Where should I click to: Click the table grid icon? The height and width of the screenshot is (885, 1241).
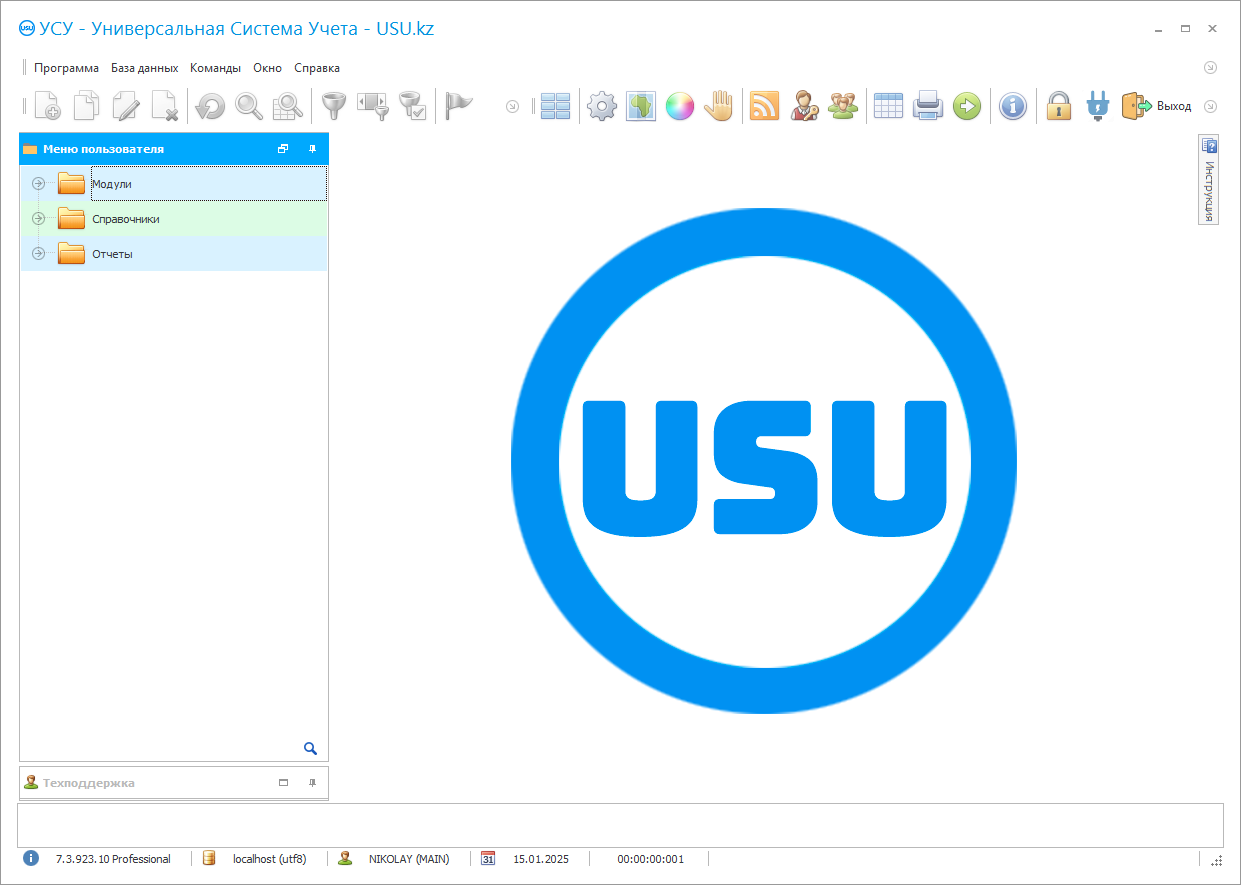pyautogui.click(x=888, y=106)
